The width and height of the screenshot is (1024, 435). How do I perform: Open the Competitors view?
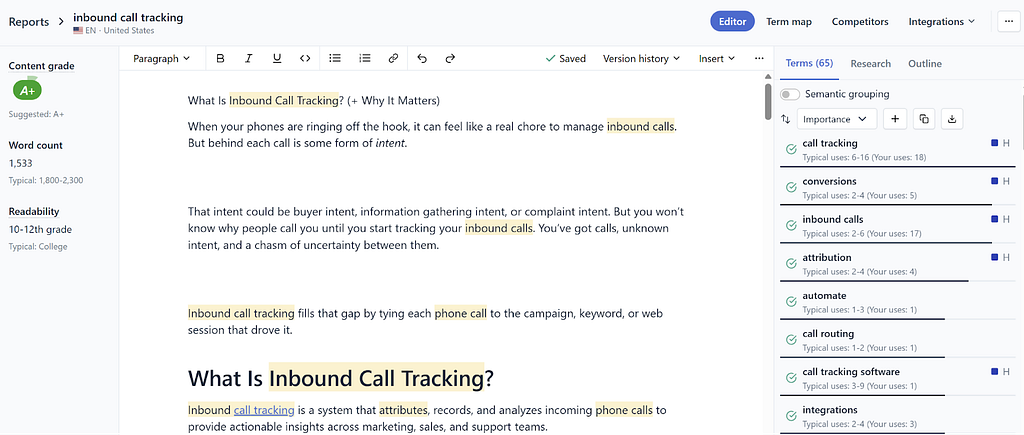pyautogui.click(x=860, y=22)
